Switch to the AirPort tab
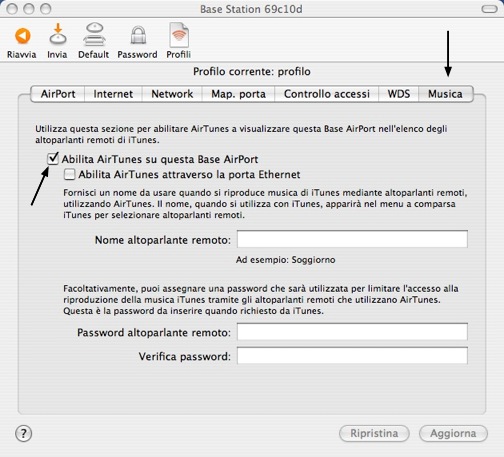 click(58, 94)
